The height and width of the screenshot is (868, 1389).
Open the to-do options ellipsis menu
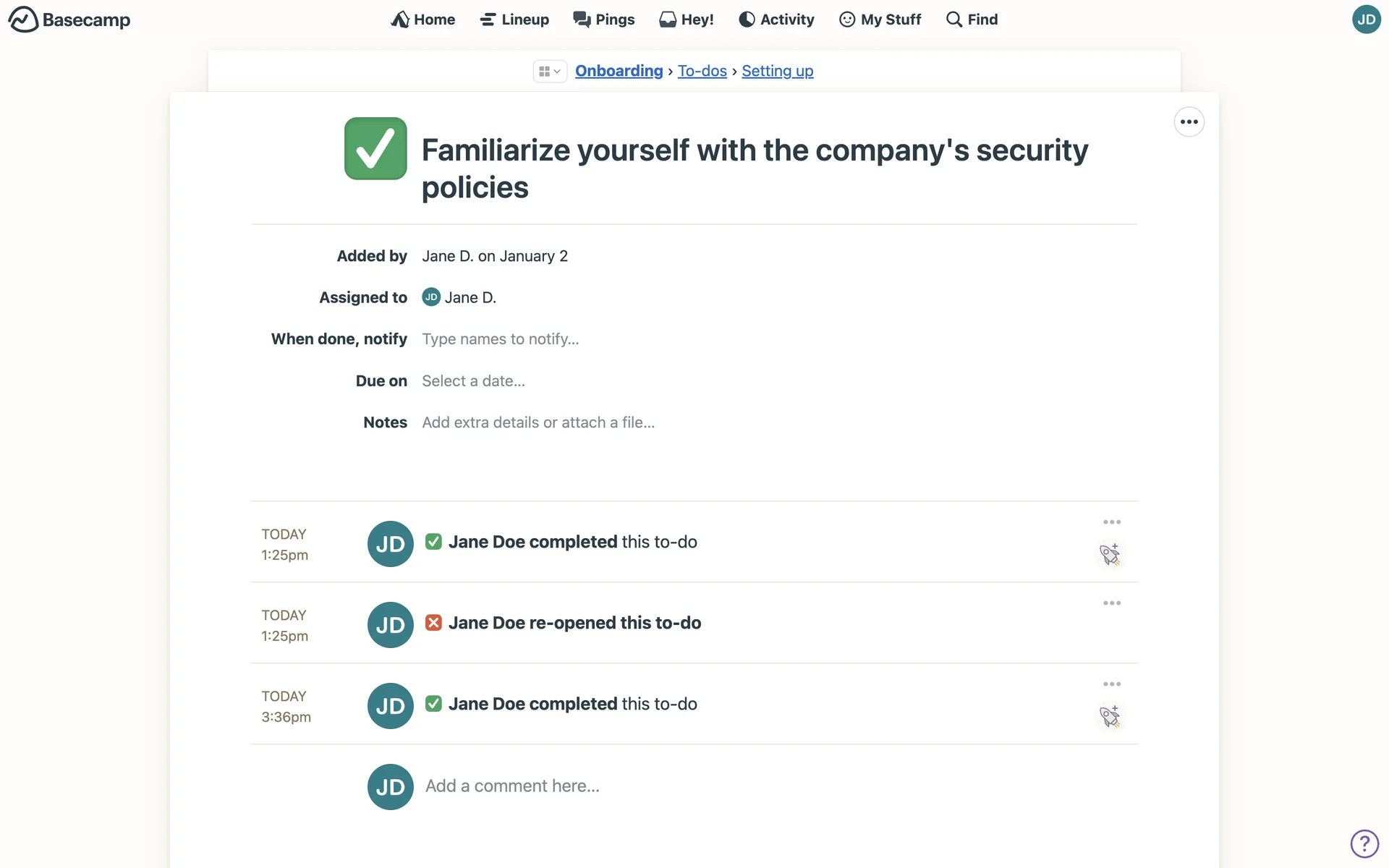1189,122
